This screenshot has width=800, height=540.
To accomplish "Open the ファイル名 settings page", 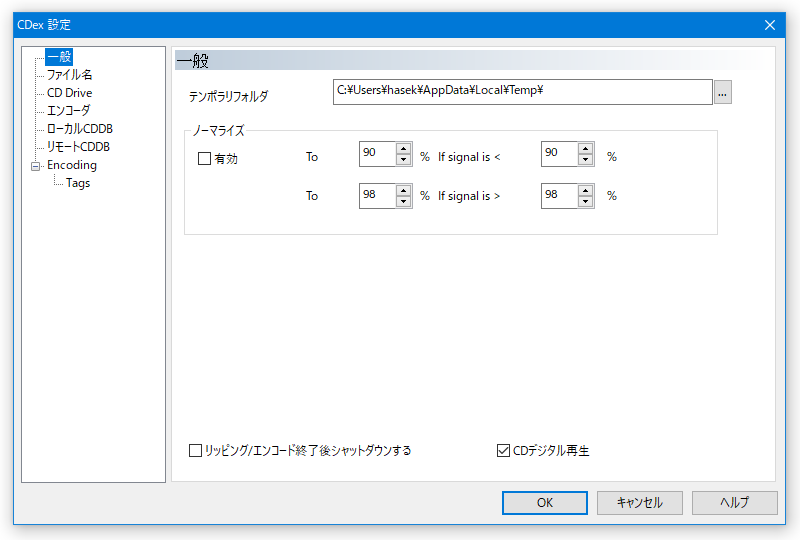I will (69, 75).
